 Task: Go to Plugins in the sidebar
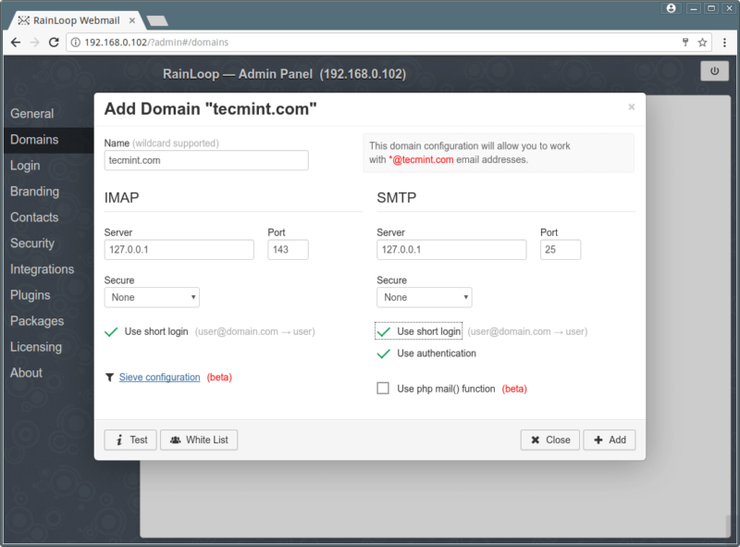[30, 295]
